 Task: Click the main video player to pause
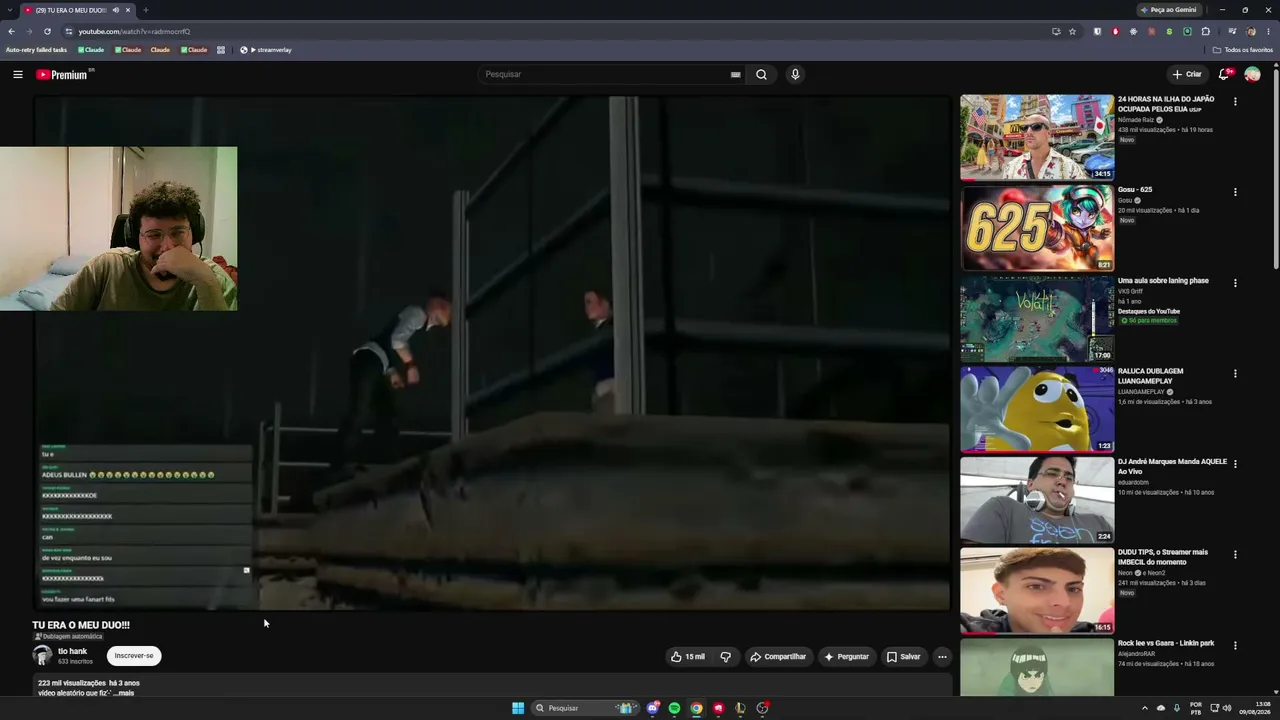click(492, 353)
